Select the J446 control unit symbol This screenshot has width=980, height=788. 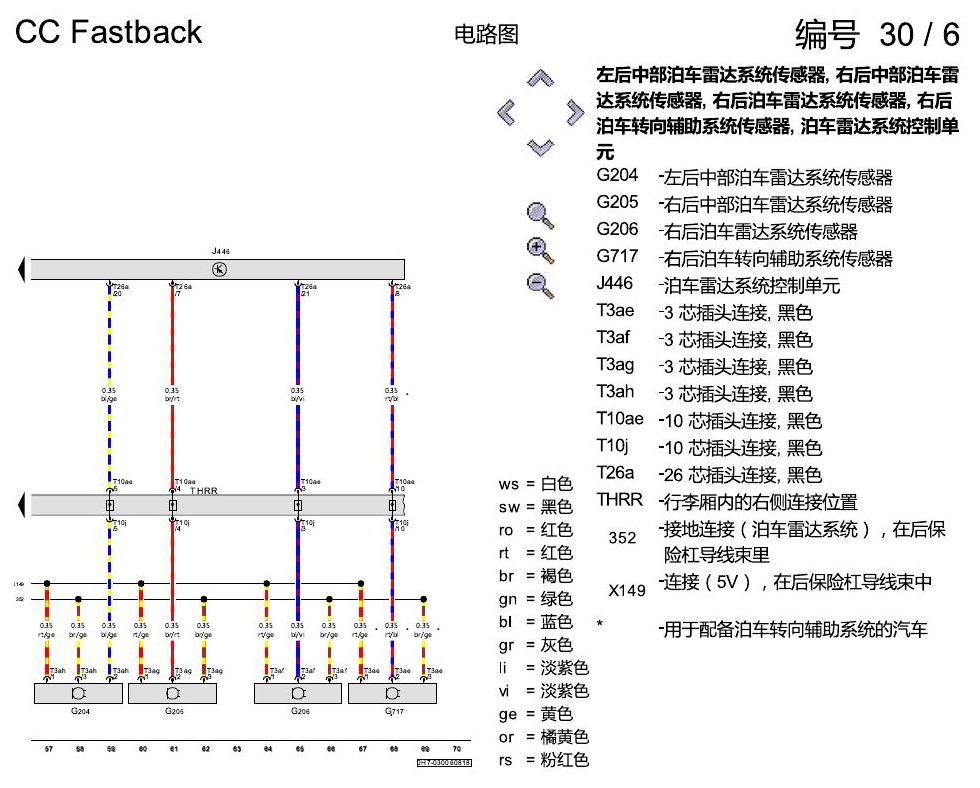(219, 269)
